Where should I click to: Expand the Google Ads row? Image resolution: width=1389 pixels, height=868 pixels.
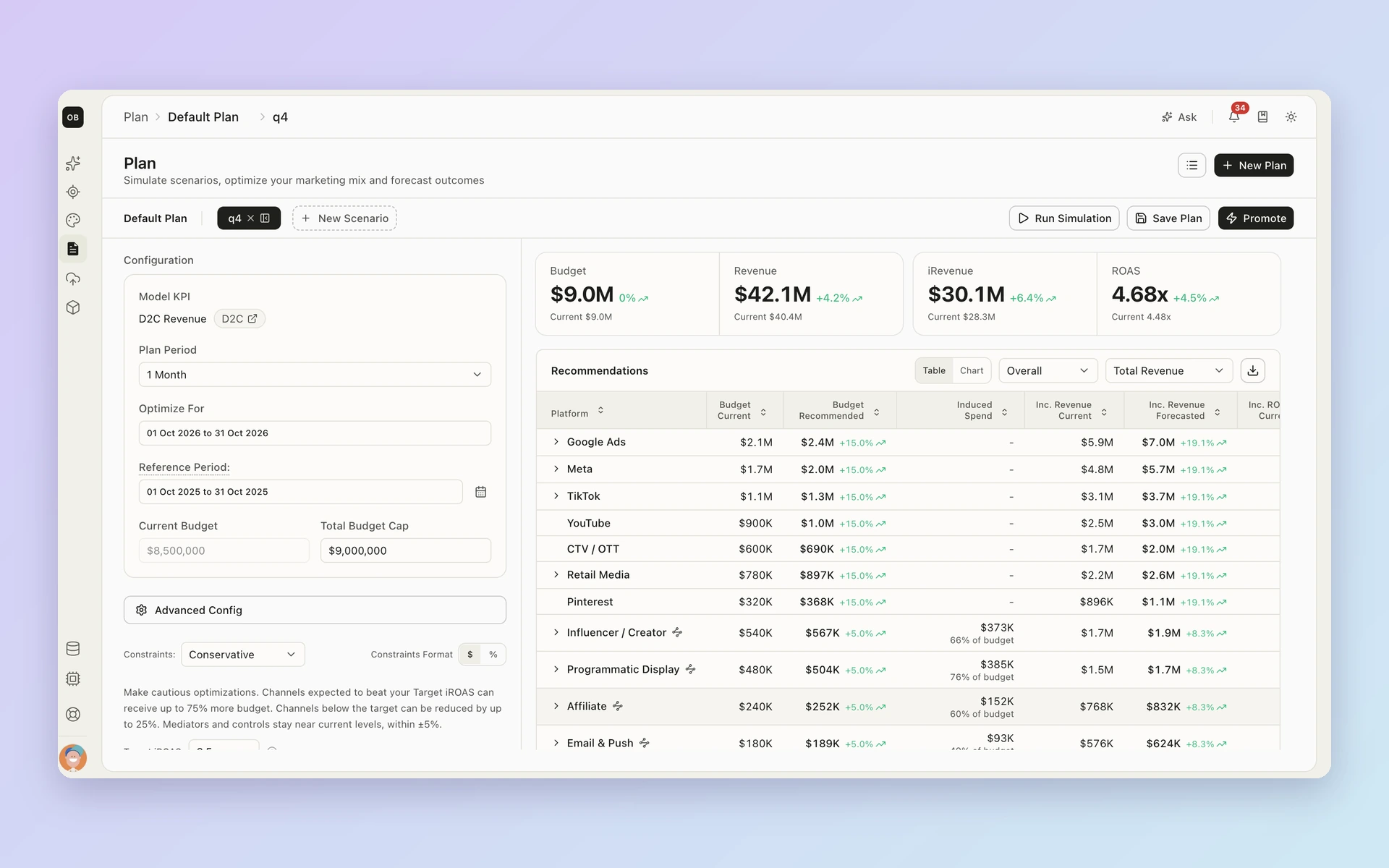click(556, 442)
